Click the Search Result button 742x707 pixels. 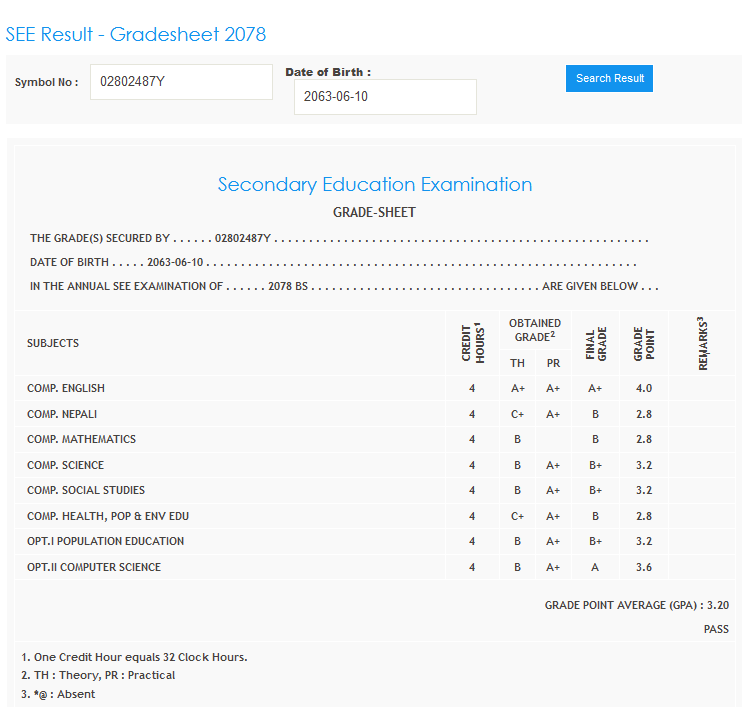tap(609, 78)
